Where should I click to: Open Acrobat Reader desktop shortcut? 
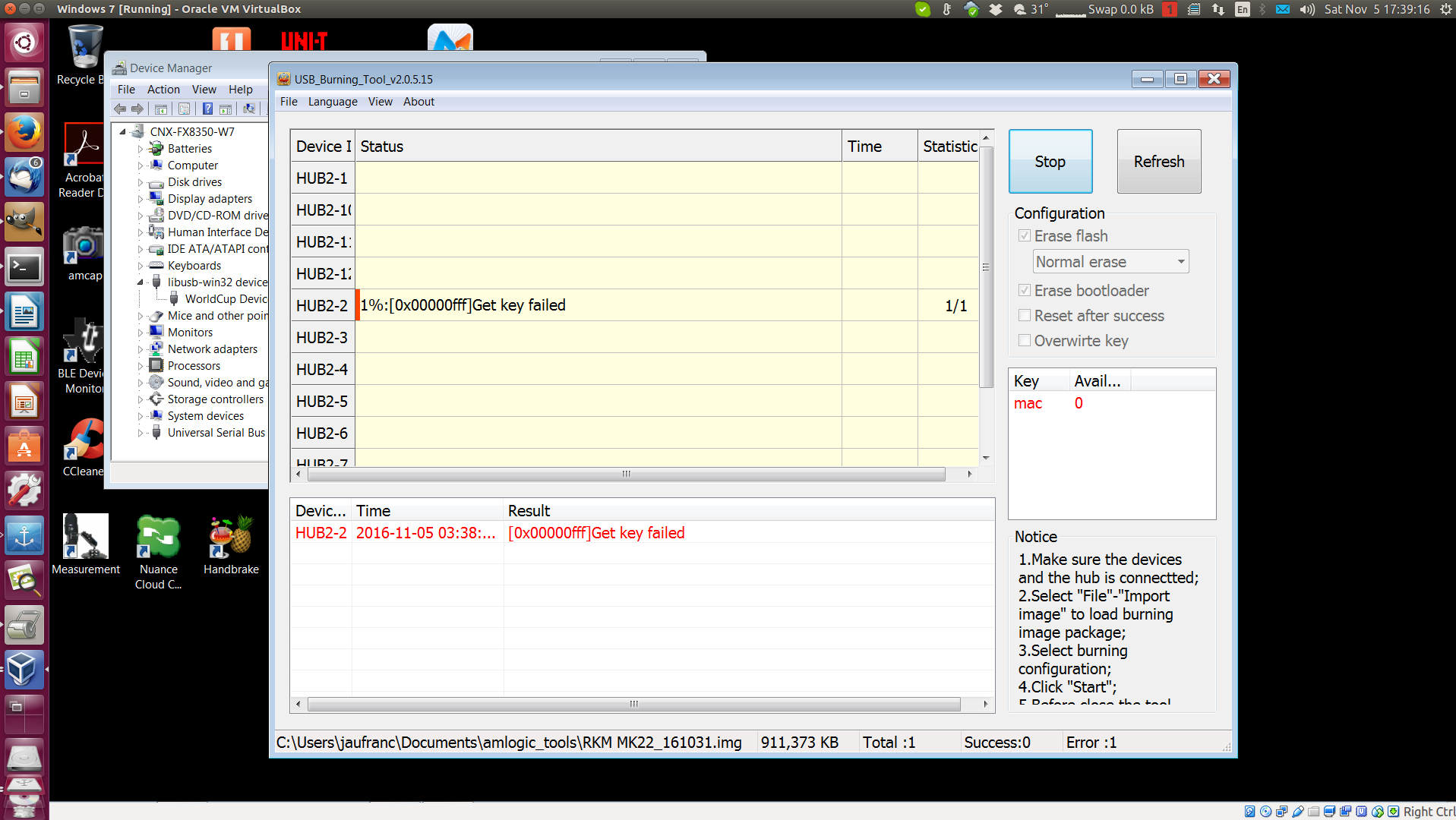click(x=82, y=161)
